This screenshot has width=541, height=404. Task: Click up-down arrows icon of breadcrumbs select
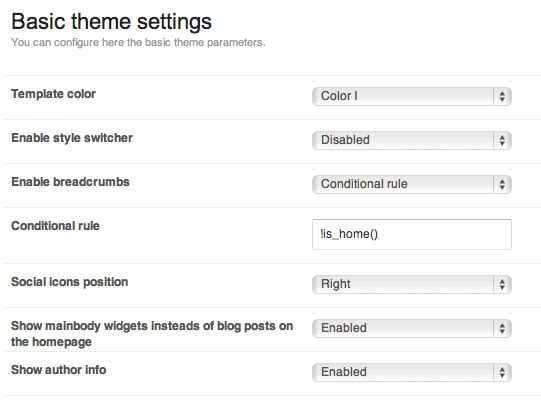pyautogui.click(x=502, y=184)
